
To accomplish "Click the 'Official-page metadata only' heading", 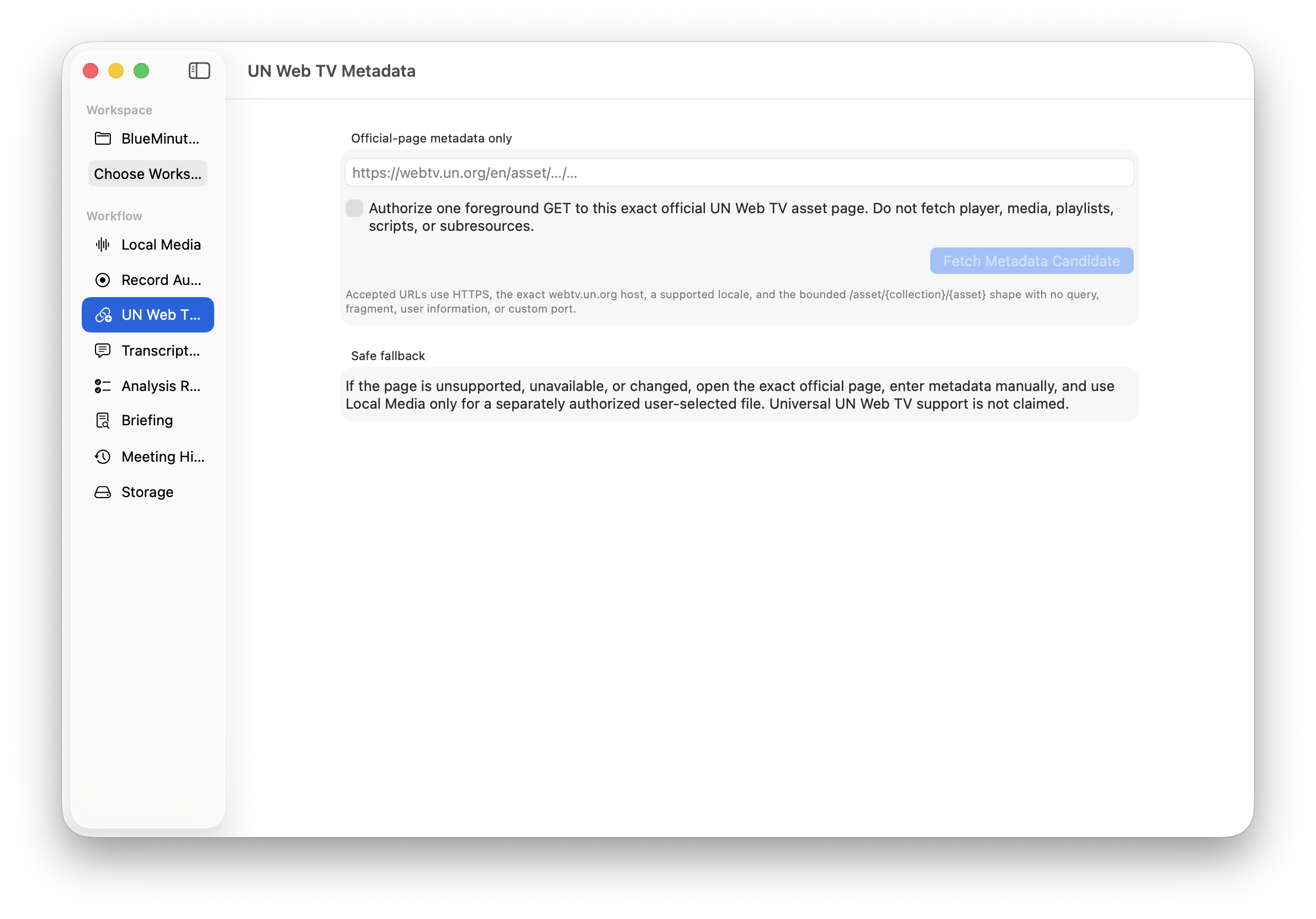I will pos(431,138).
